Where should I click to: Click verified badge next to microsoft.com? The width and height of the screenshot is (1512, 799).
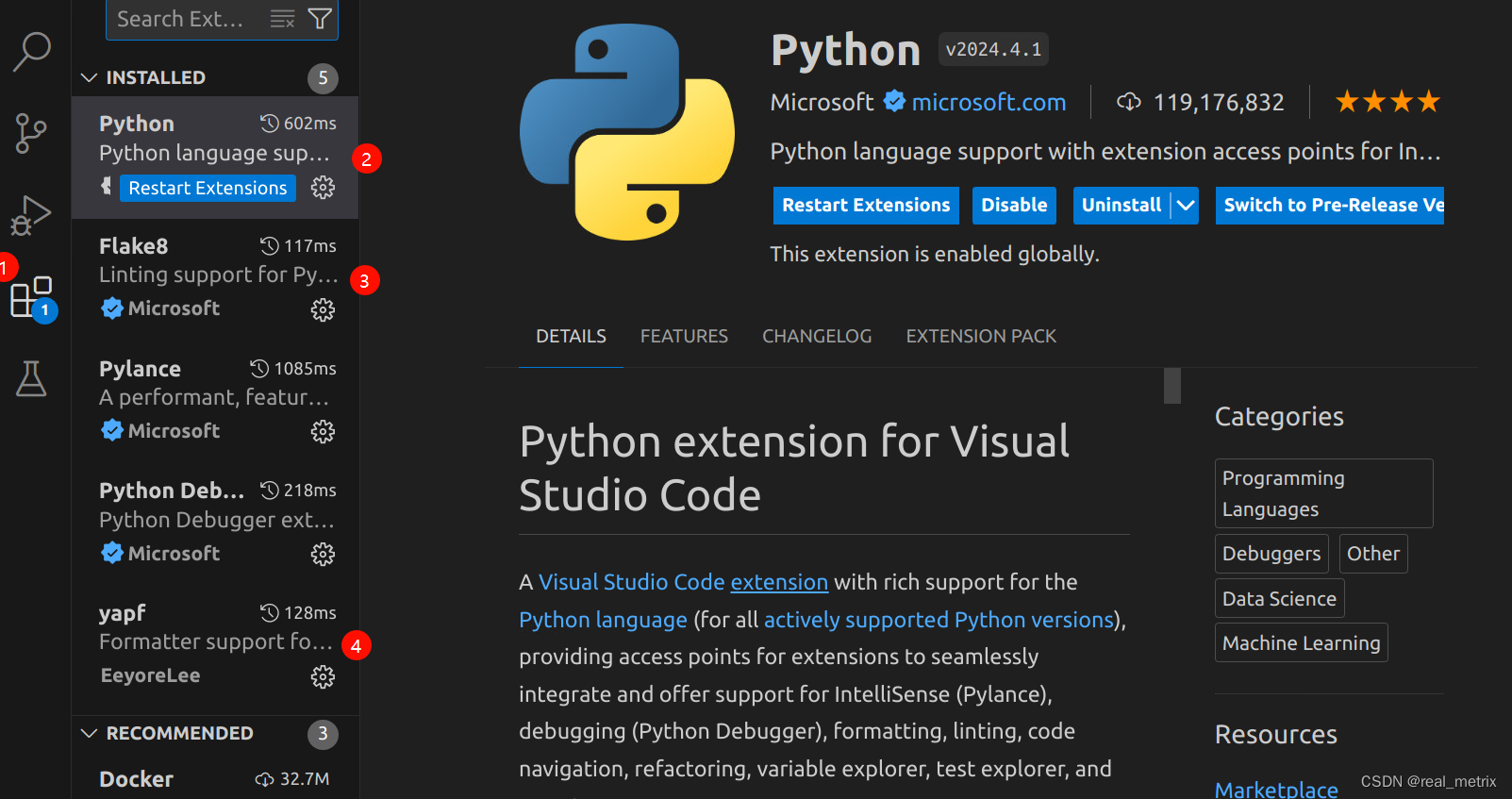894,101
